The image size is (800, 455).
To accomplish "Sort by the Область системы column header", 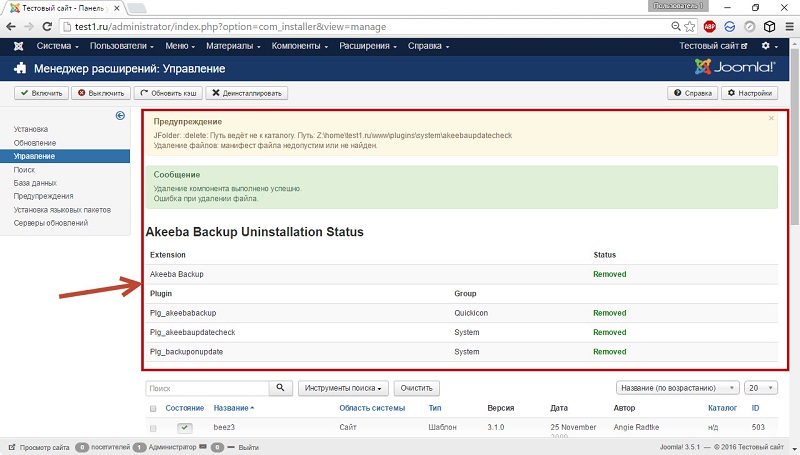I will click(x=372, y=408).
